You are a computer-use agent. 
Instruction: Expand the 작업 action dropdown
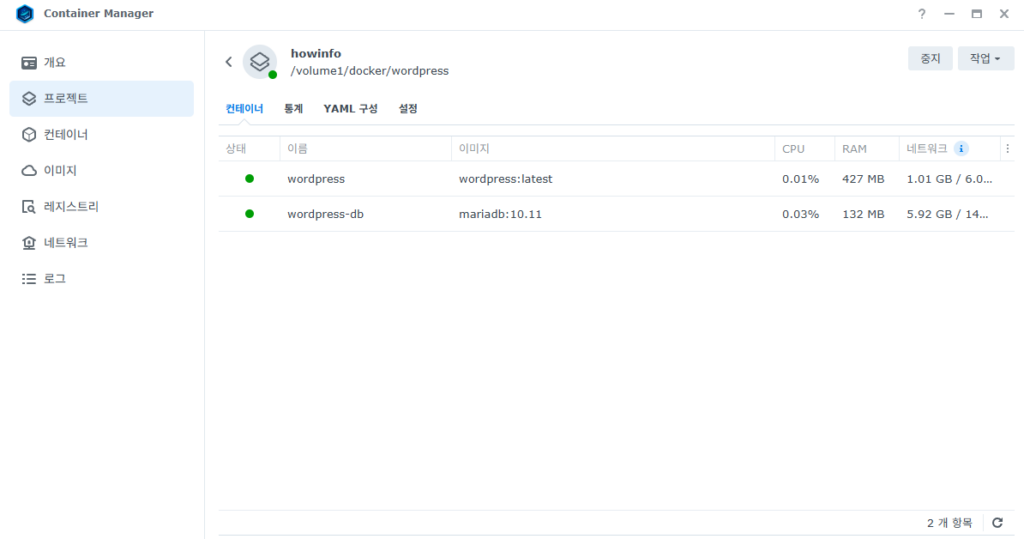pos(985,59)
